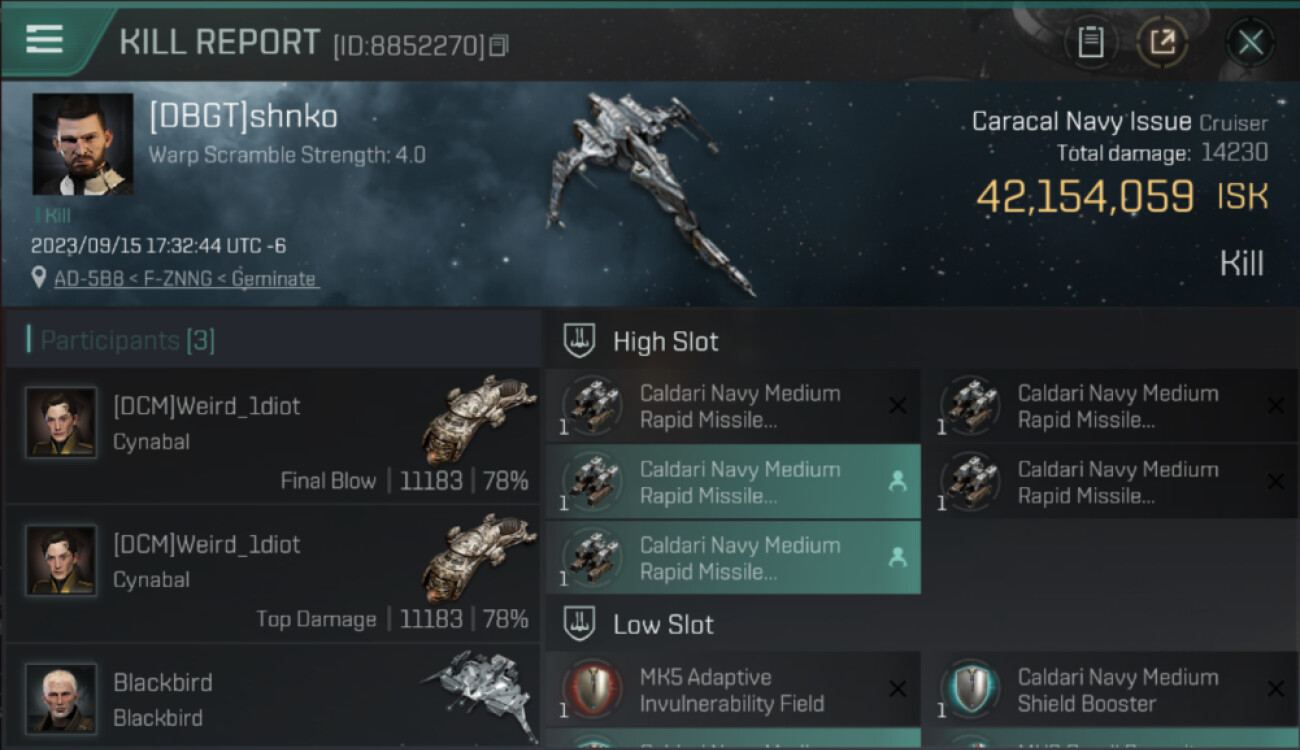Open shnko's pilot portrait
Screen dimensions: 1300x750
82,144
